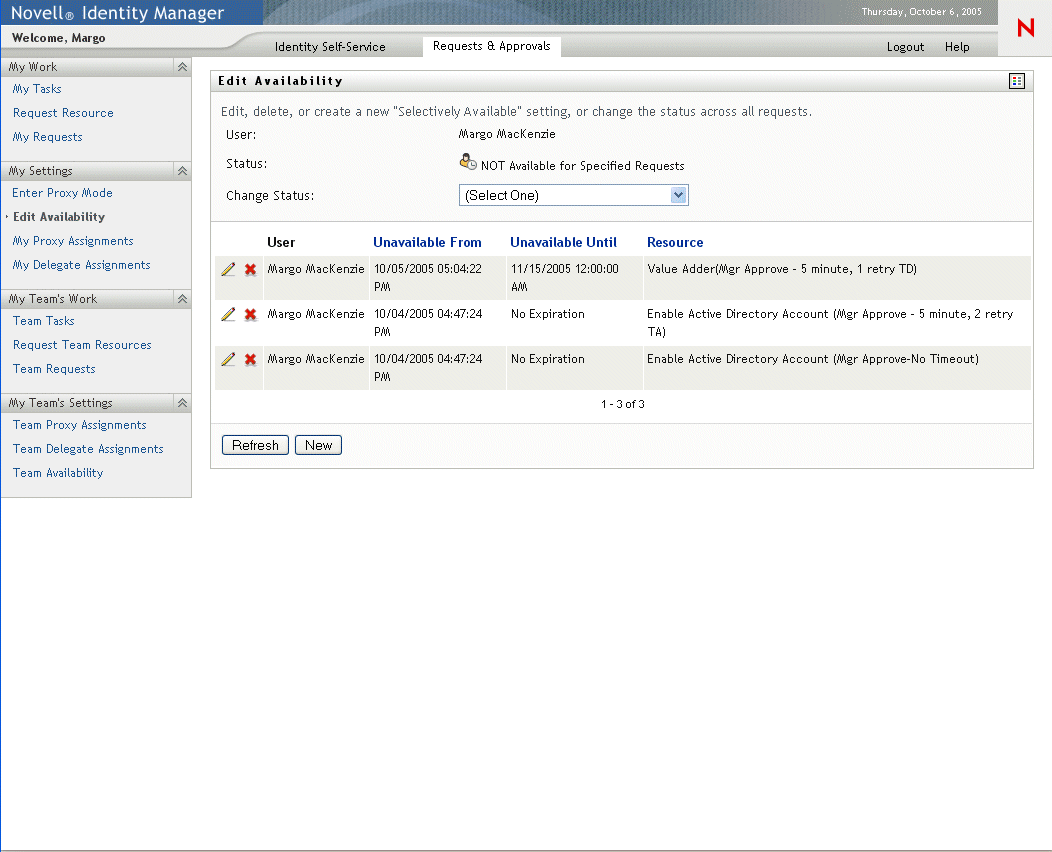Image resolution: width=1052 pixels, height=852 pixels.
Task: Click the Mgr Approve-No Timeout resource text
Action: click(x=812, y=360)
